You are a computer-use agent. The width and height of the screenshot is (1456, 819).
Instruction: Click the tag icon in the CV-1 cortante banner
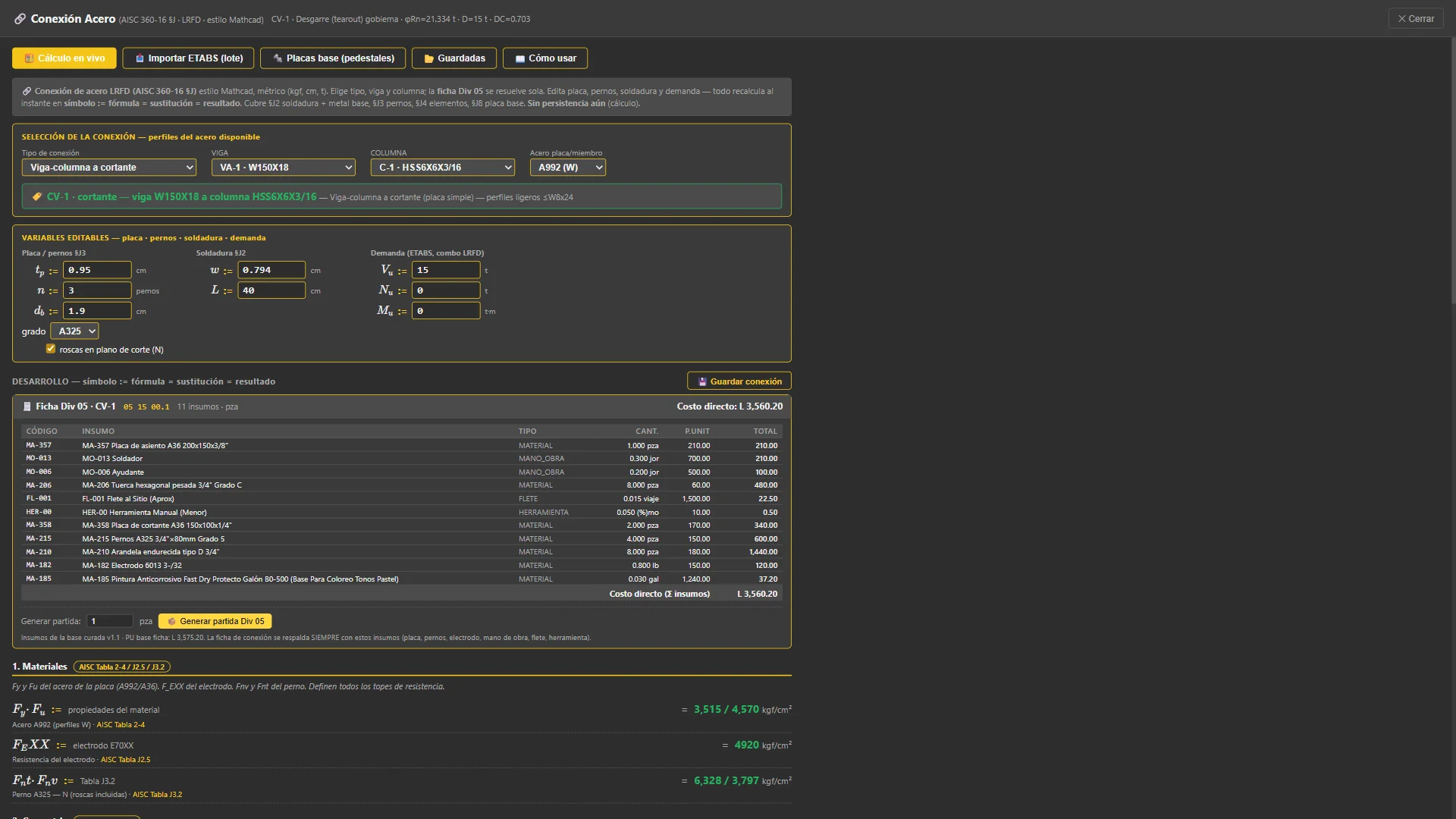click(37, 196)
